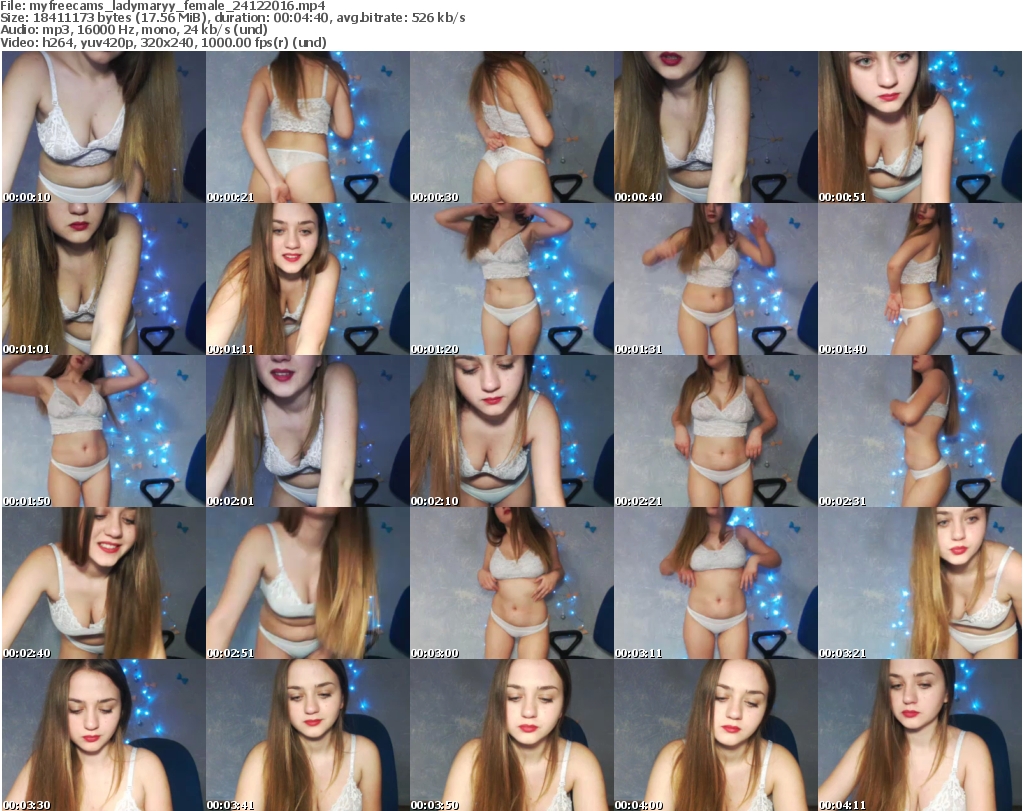Viewport: 1024px width, 811px height.
Task: Click the preview frame at 00:01:50
Action: point(104,432)
